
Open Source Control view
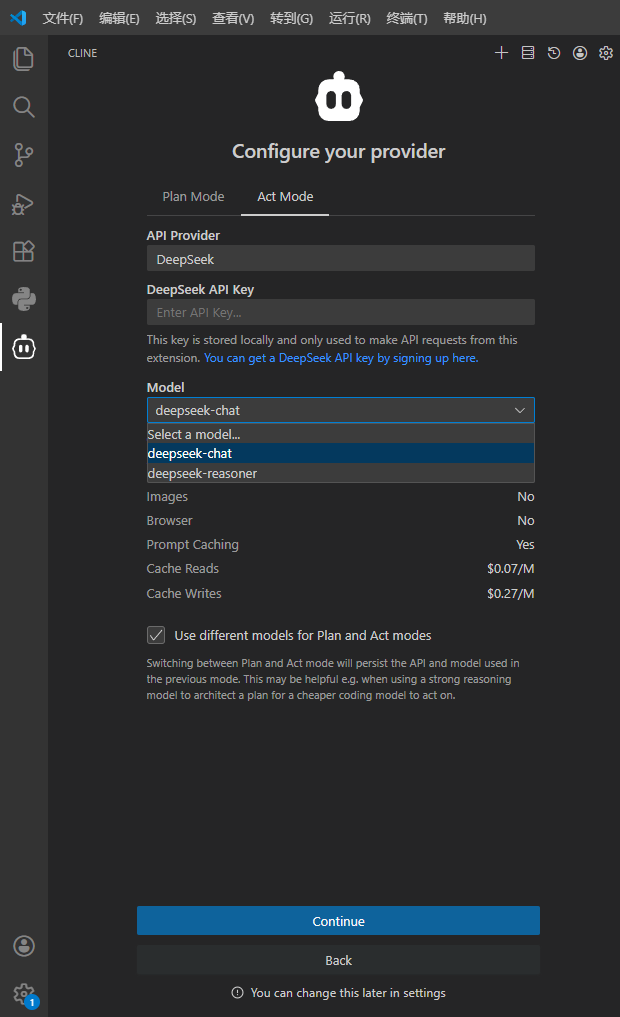coord(23,155)
